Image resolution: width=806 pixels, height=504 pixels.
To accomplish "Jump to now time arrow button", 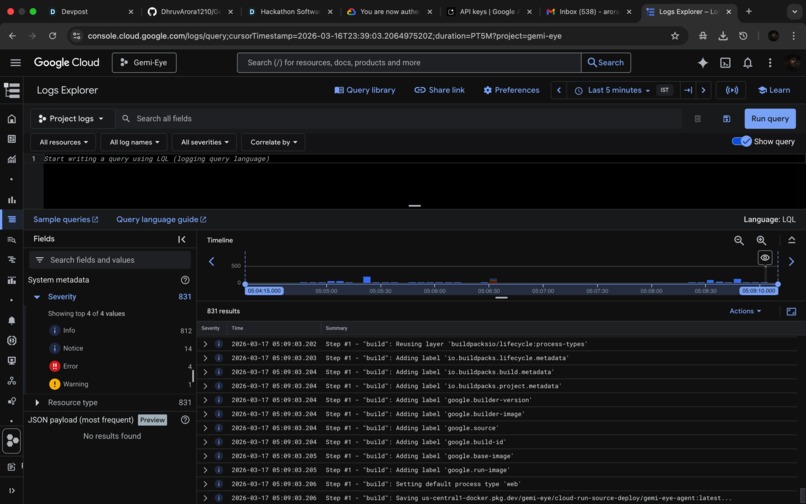I will (x=688, y=90).
